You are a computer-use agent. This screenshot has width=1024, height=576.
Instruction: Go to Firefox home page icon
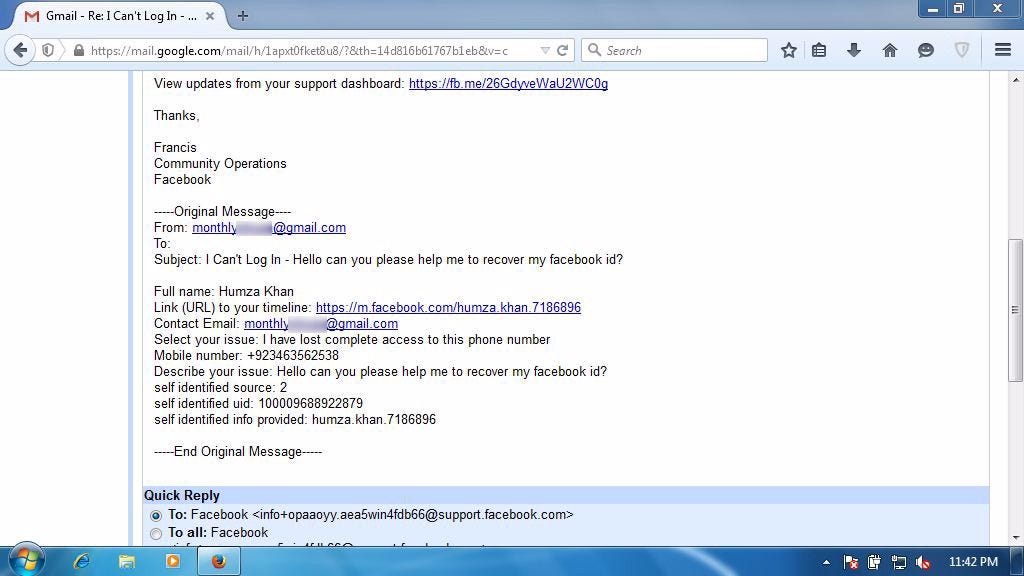coord(889,50)
